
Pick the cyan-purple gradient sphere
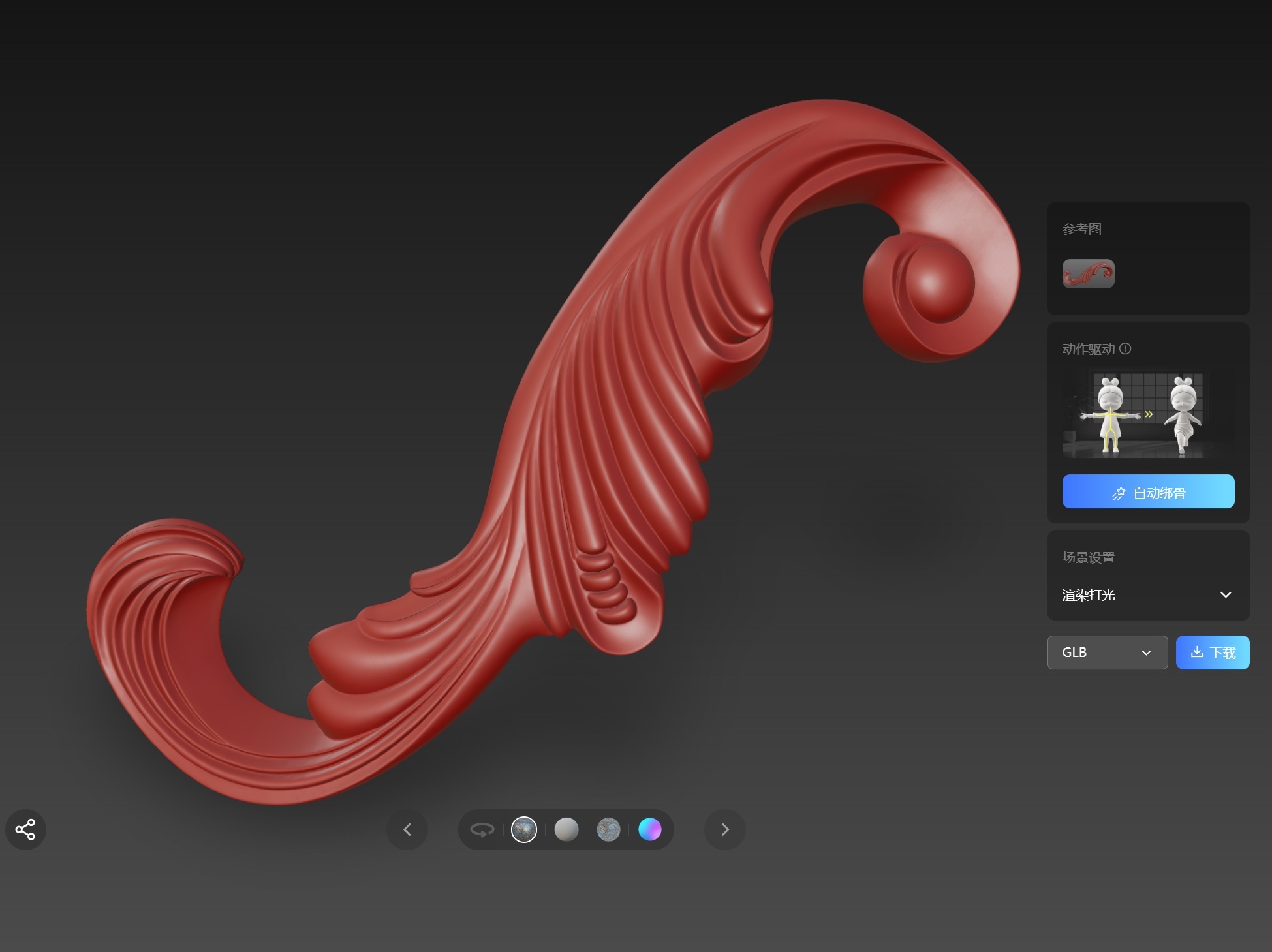pyautogui.click(x=649, y=829)
